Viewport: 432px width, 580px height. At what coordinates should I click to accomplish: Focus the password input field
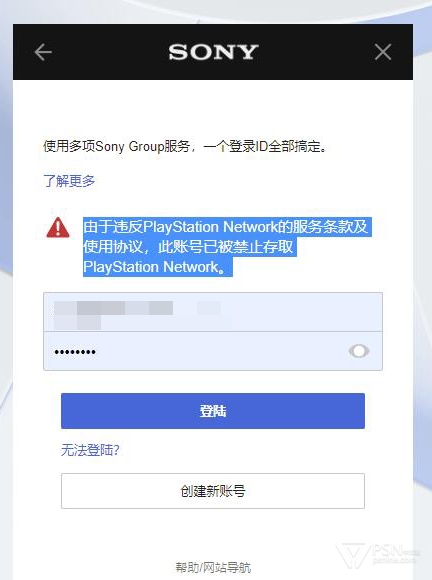213,351
